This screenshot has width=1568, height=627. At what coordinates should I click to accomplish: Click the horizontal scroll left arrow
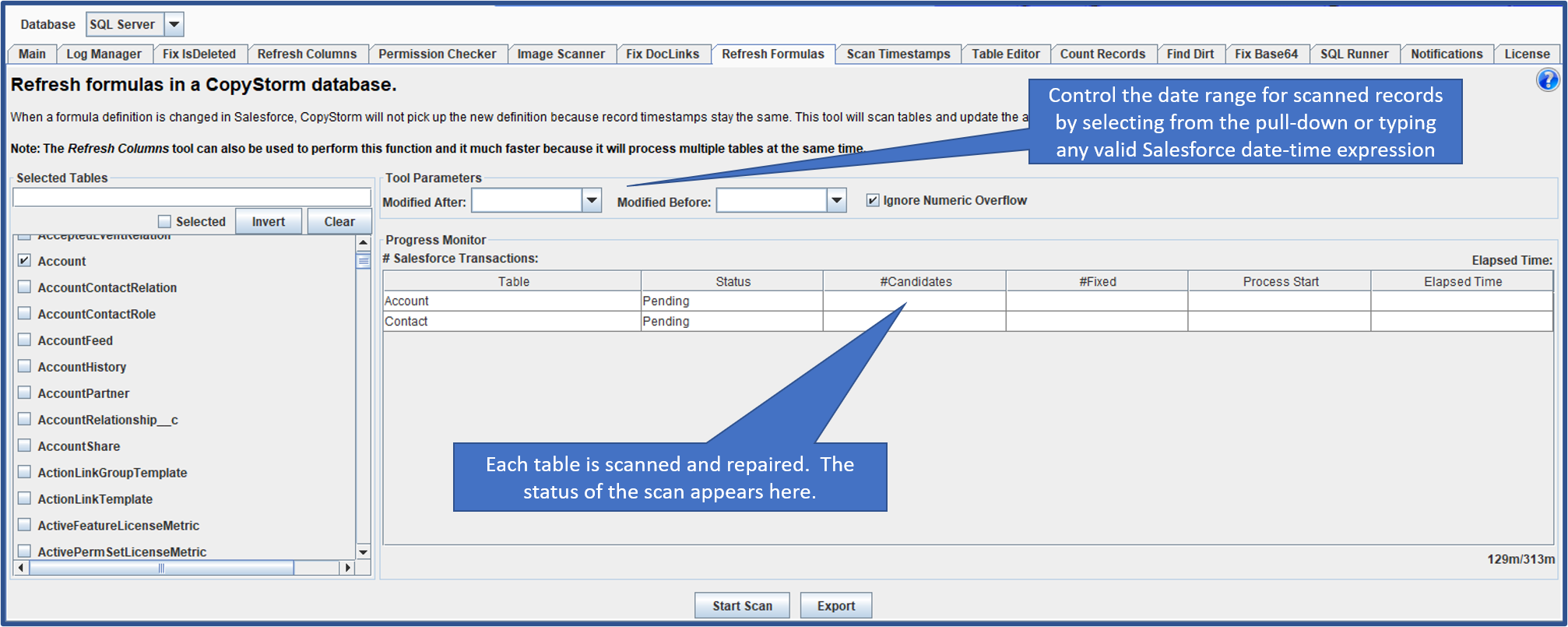click(x=21, y=568)
